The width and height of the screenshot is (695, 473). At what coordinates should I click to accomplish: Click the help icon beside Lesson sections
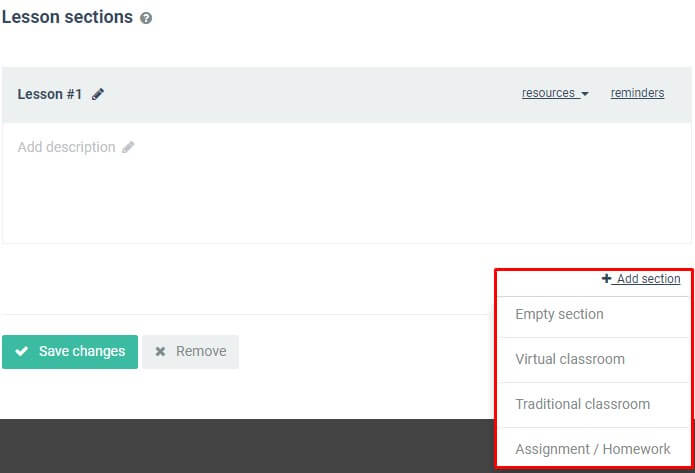[146, 18]
